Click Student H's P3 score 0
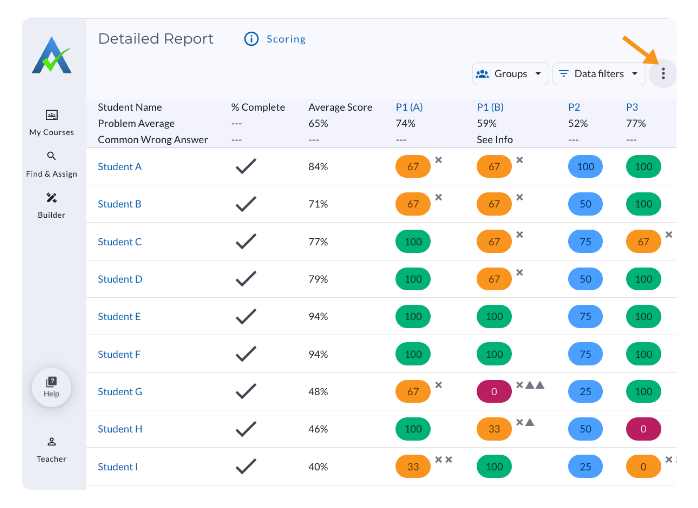Screen dimensions: 698x508 pos(643,429)
